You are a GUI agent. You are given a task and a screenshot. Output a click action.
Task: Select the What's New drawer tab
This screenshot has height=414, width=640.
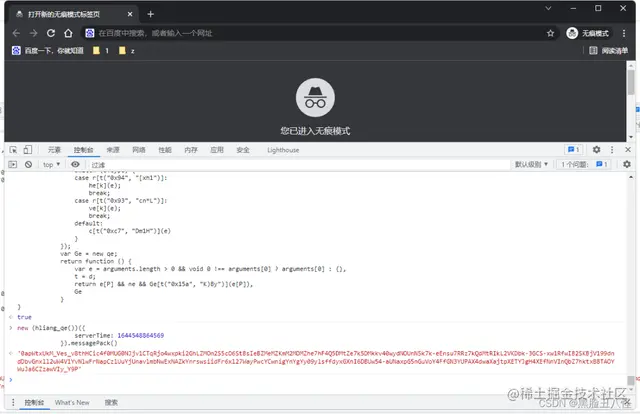[x=72, y=403]
